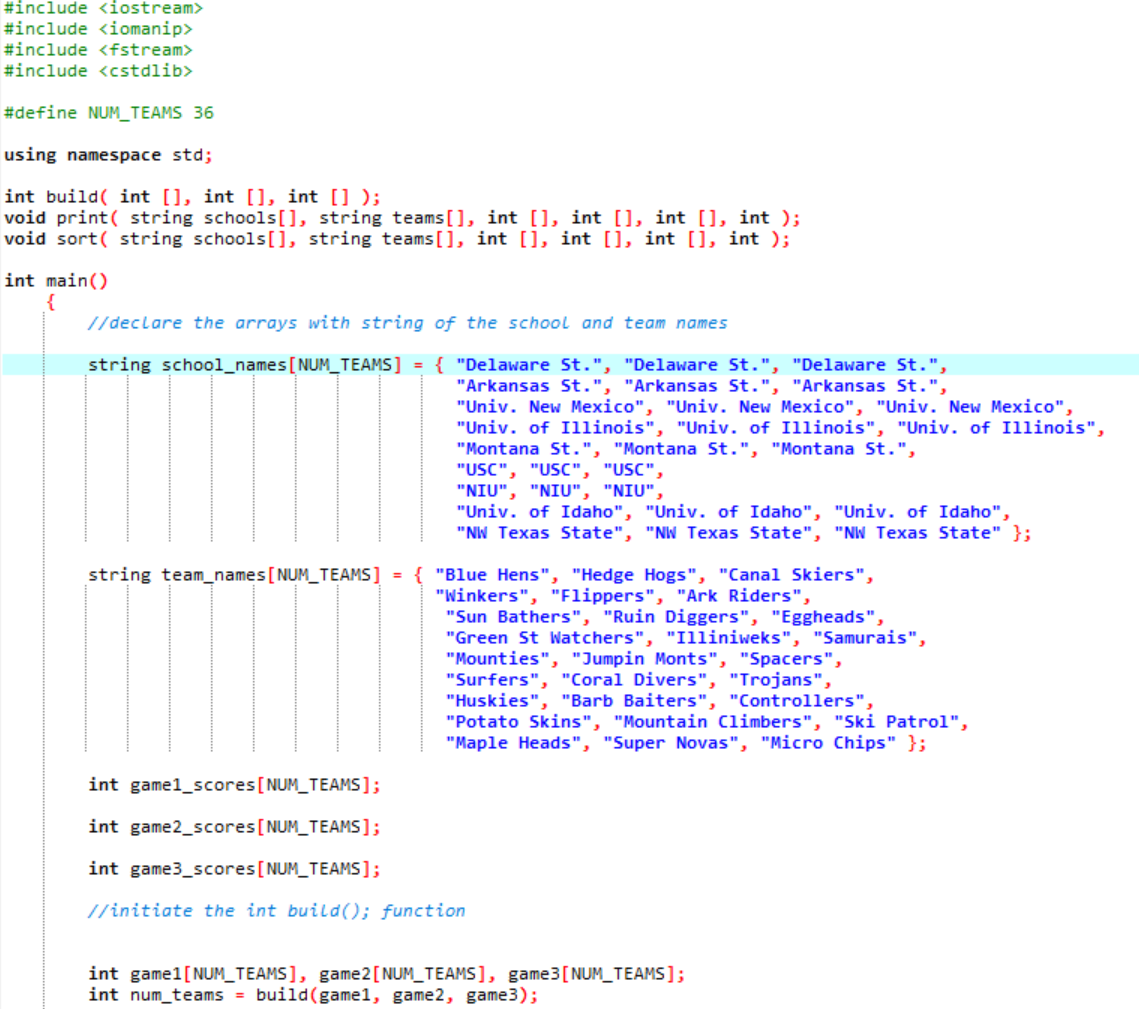The image size is (1139, 1009).
Task: Select the "Super Novas" string
Action: pyautogui.click(x=670, y=744)
